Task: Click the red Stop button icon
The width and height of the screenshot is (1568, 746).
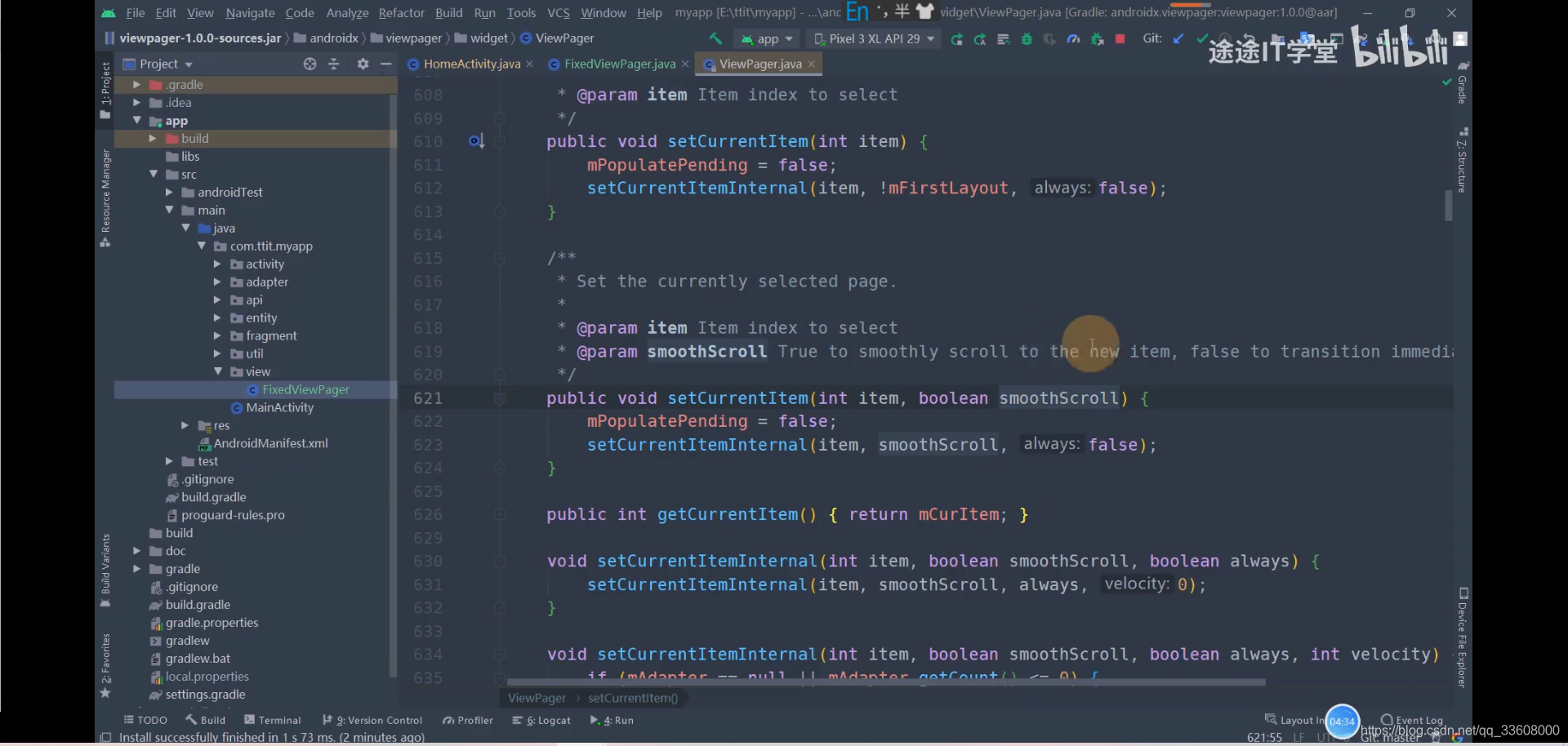Action: (1120, 38)
